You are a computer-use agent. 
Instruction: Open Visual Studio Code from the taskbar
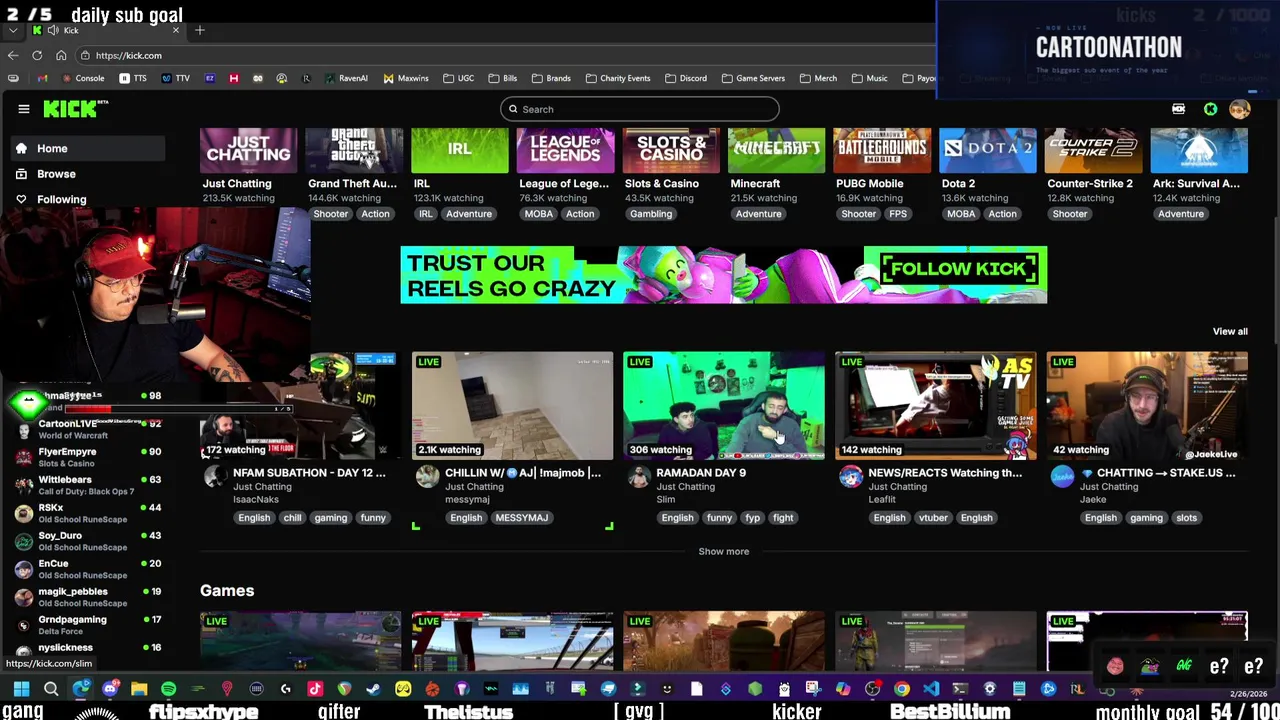[931, 688]
